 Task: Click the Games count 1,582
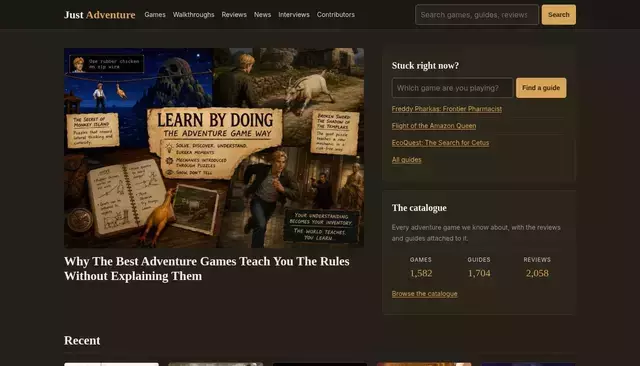click(x=421, y=273)
